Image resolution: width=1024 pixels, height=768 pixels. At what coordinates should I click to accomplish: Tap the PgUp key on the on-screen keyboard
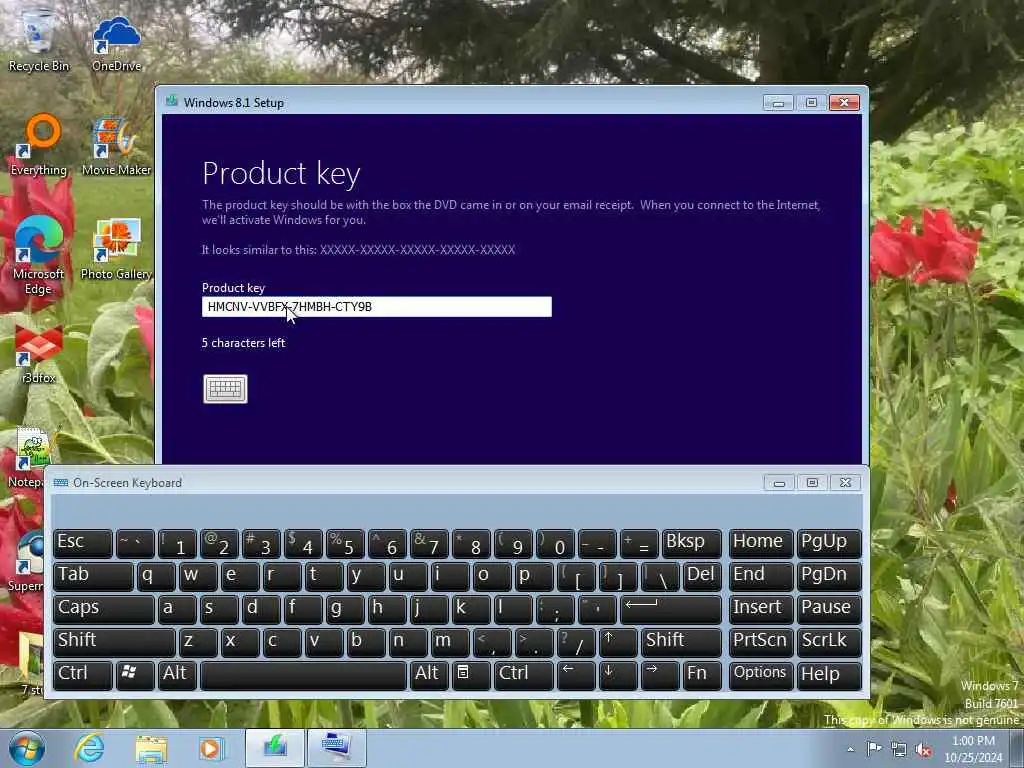[x=829, y=543]
